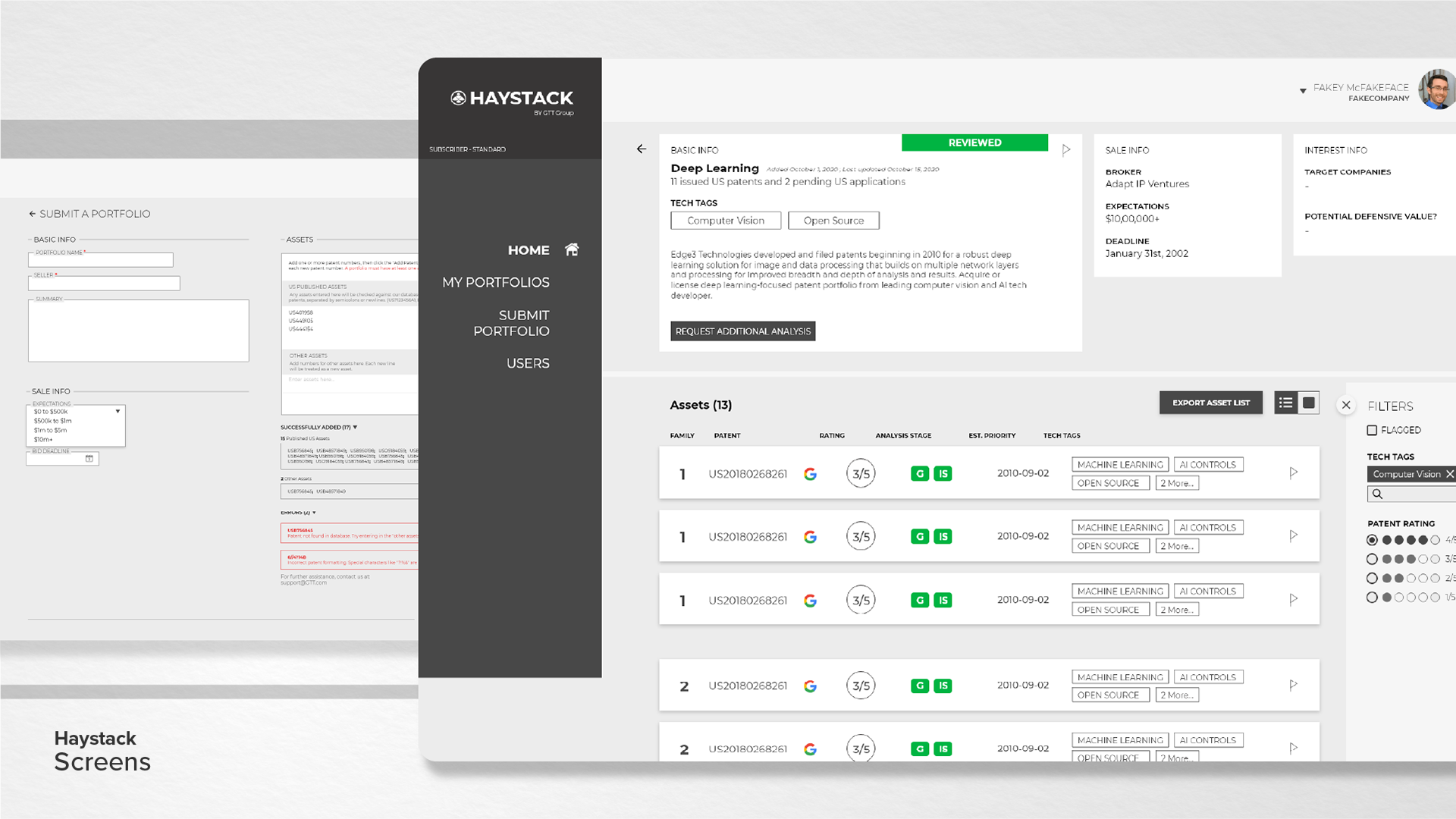Switch to list view of assets
The width and height of the screenshot is (1456, 819).
tap(1285, 403)
